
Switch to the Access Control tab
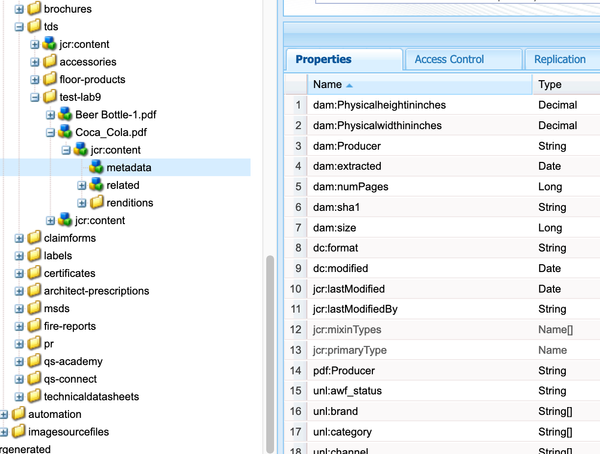point(449,60)
